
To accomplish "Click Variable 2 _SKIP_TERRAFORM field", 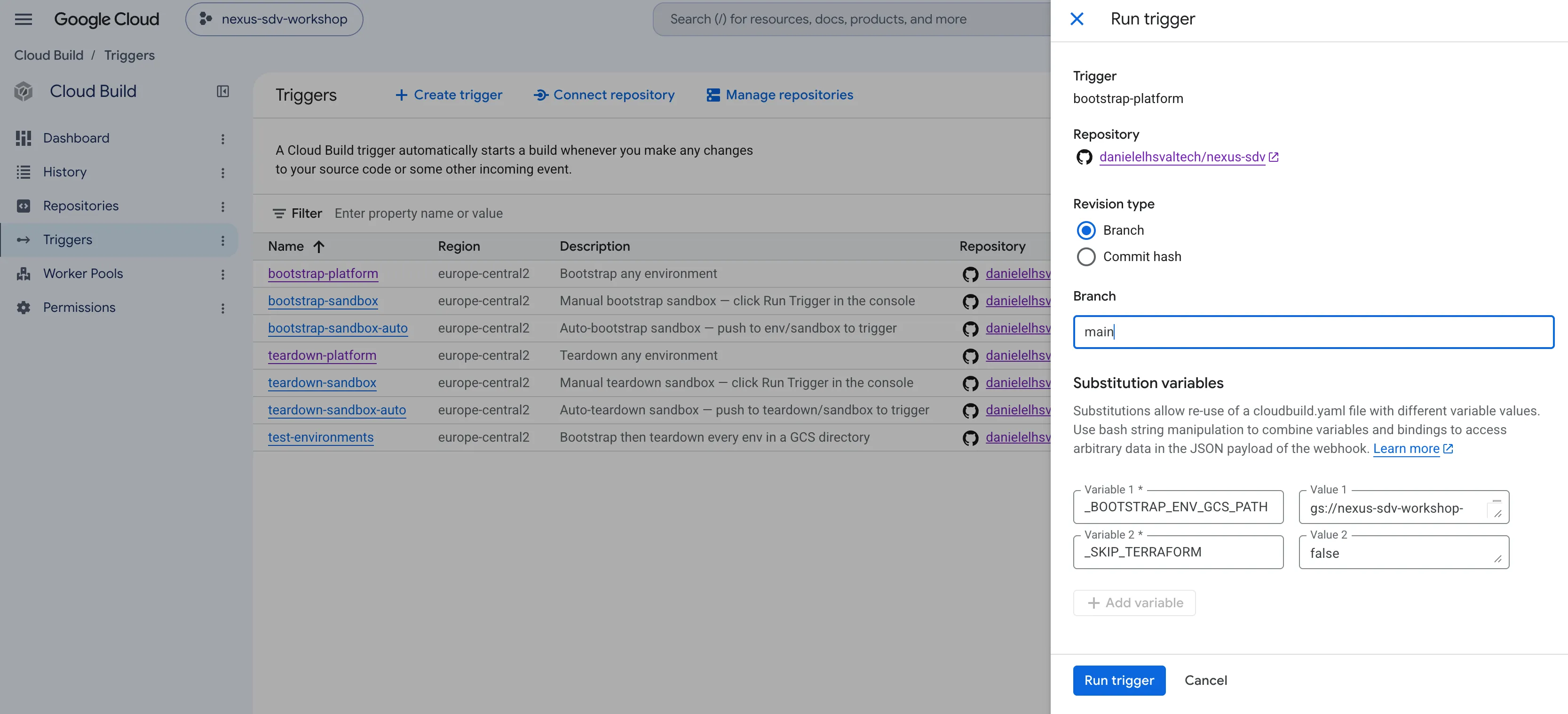I will pyautogui.click(x=1178, y=552).
